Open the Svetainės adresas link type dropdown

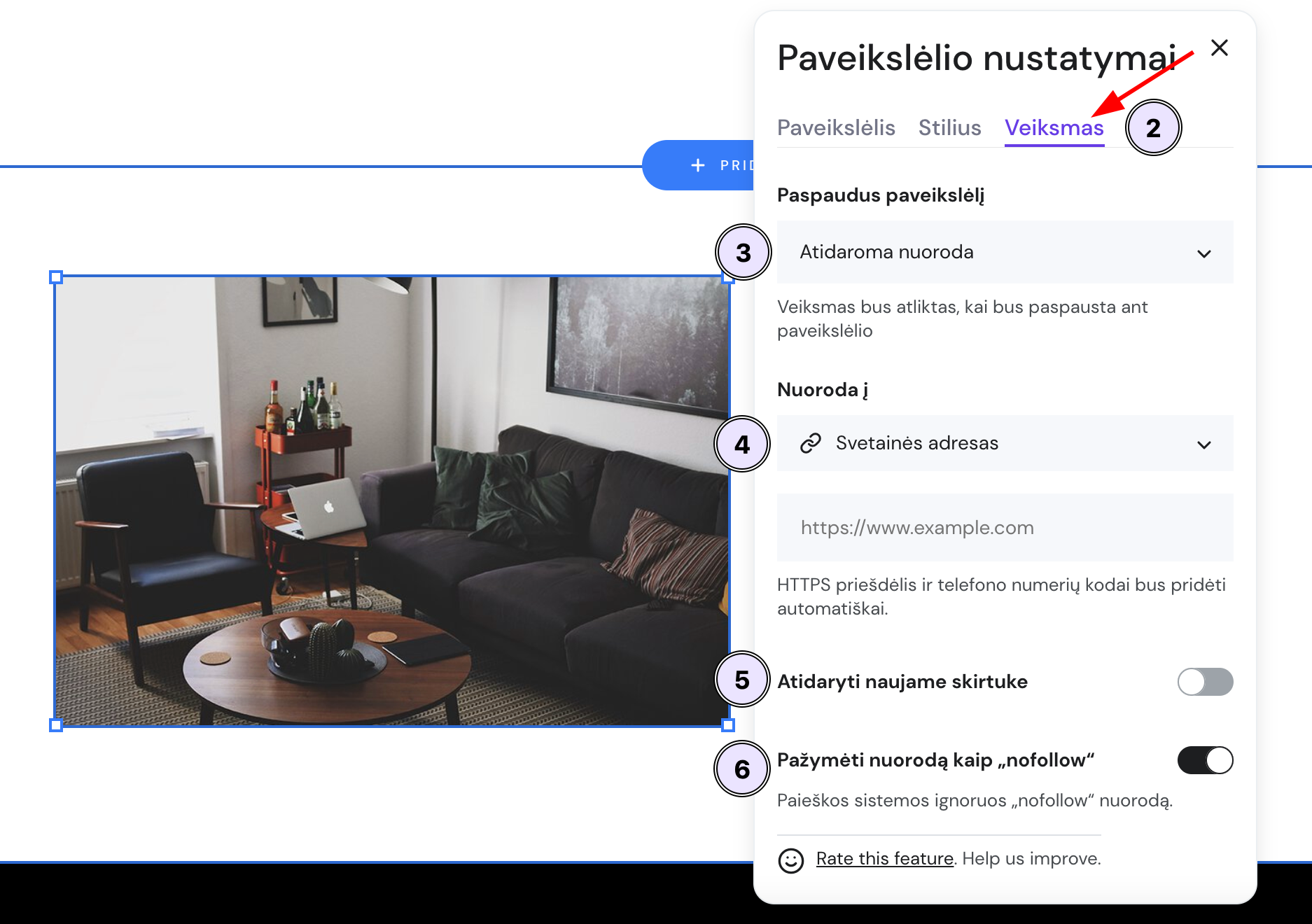[1005, 444]
